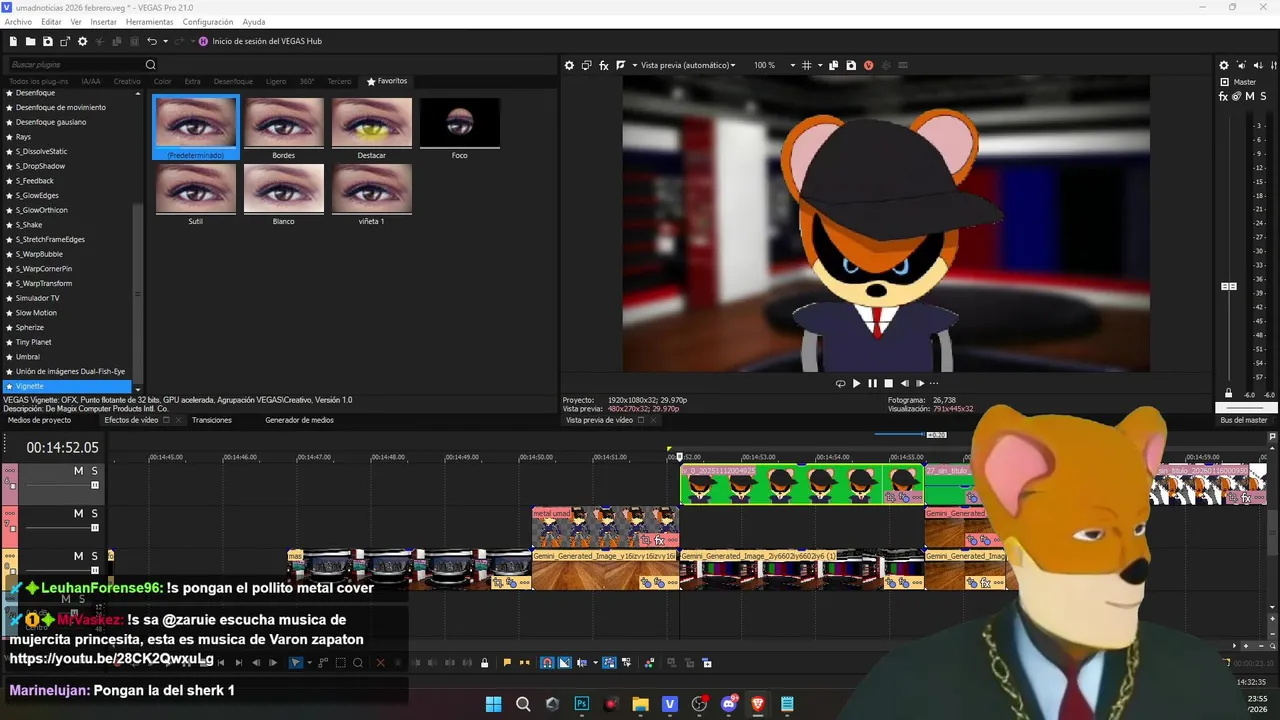Switch to Transiciones tab
The height and width of the screenshot is (720, 1280).
point(212,420)
